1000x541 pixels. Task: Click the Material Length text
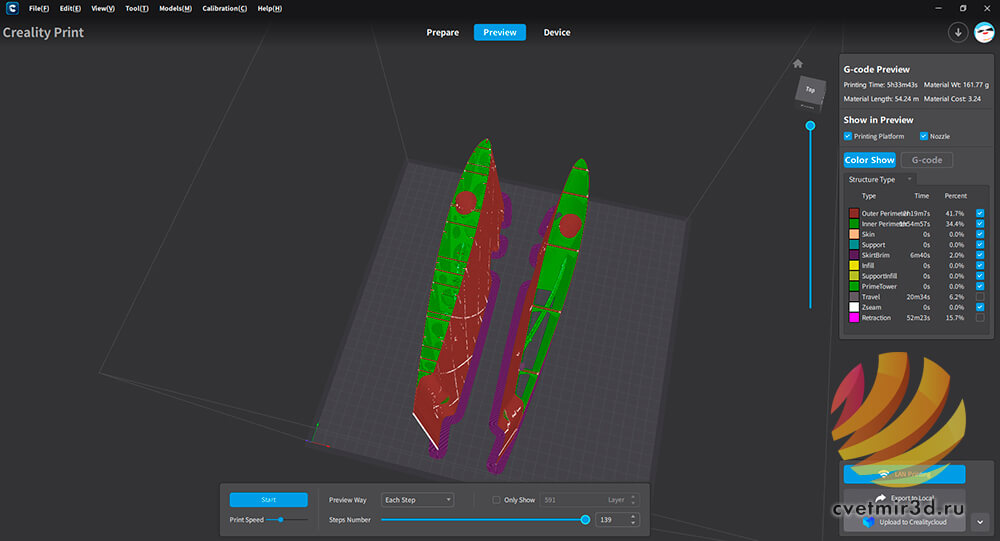tap(881, 99)
